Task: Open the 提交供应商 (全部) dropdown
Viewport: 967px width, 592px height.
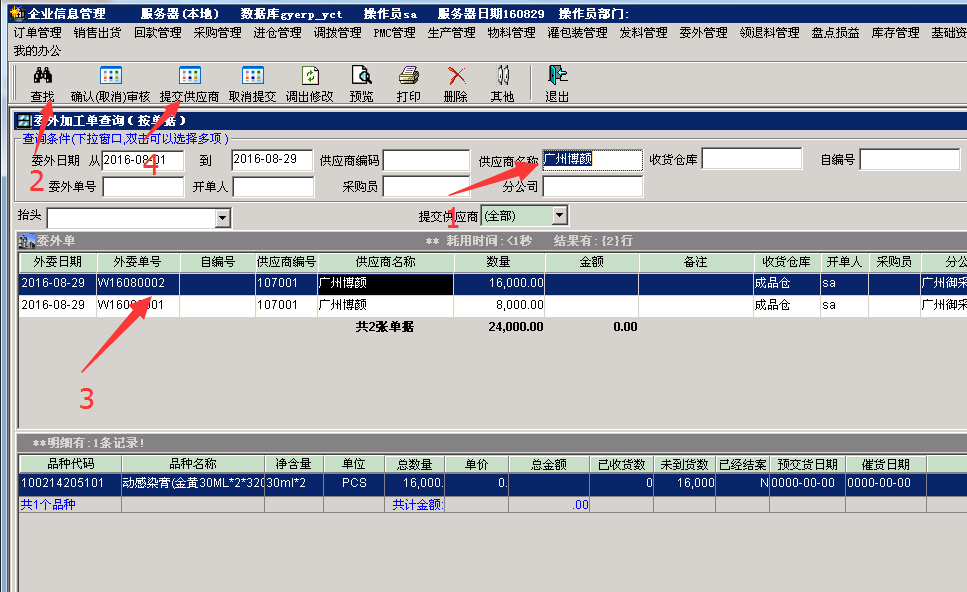Action: 559,215
